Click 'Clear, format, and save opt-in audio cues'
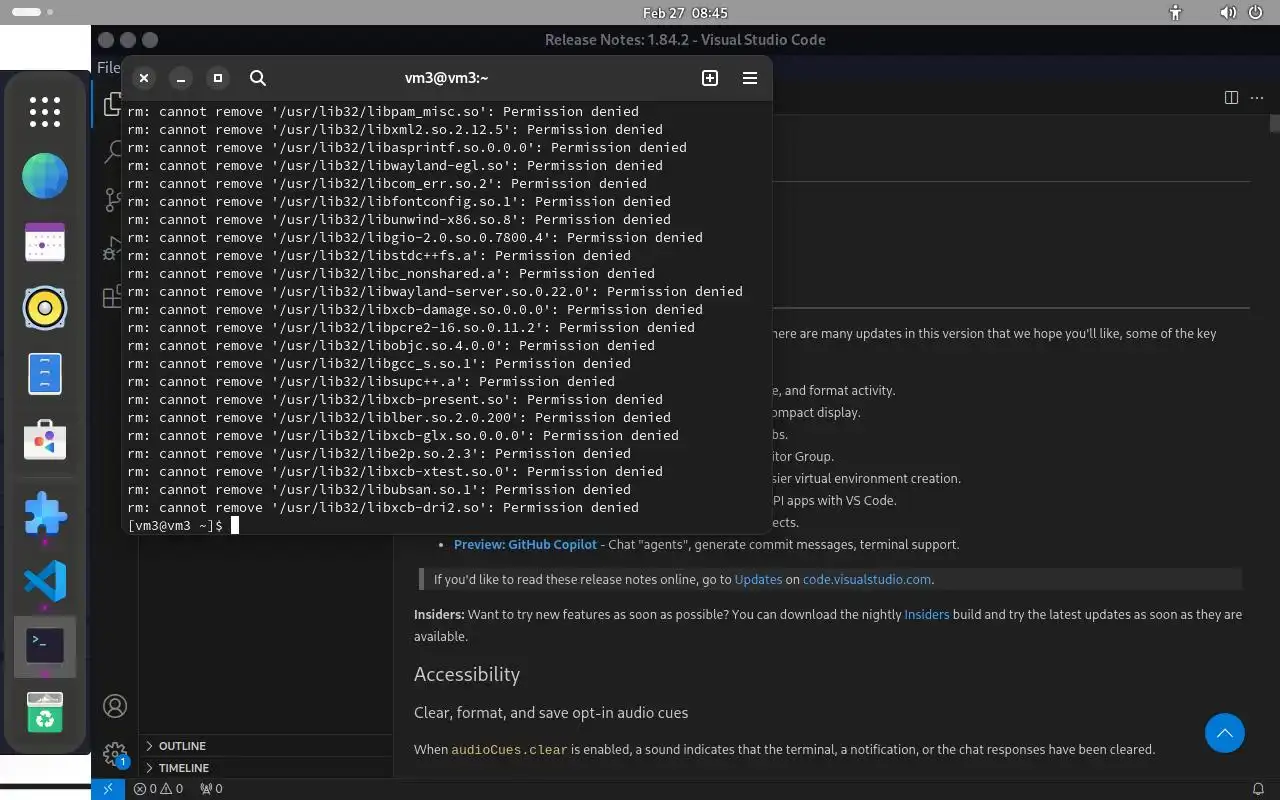Screen dimensions: 1280x800 point(551,713)
